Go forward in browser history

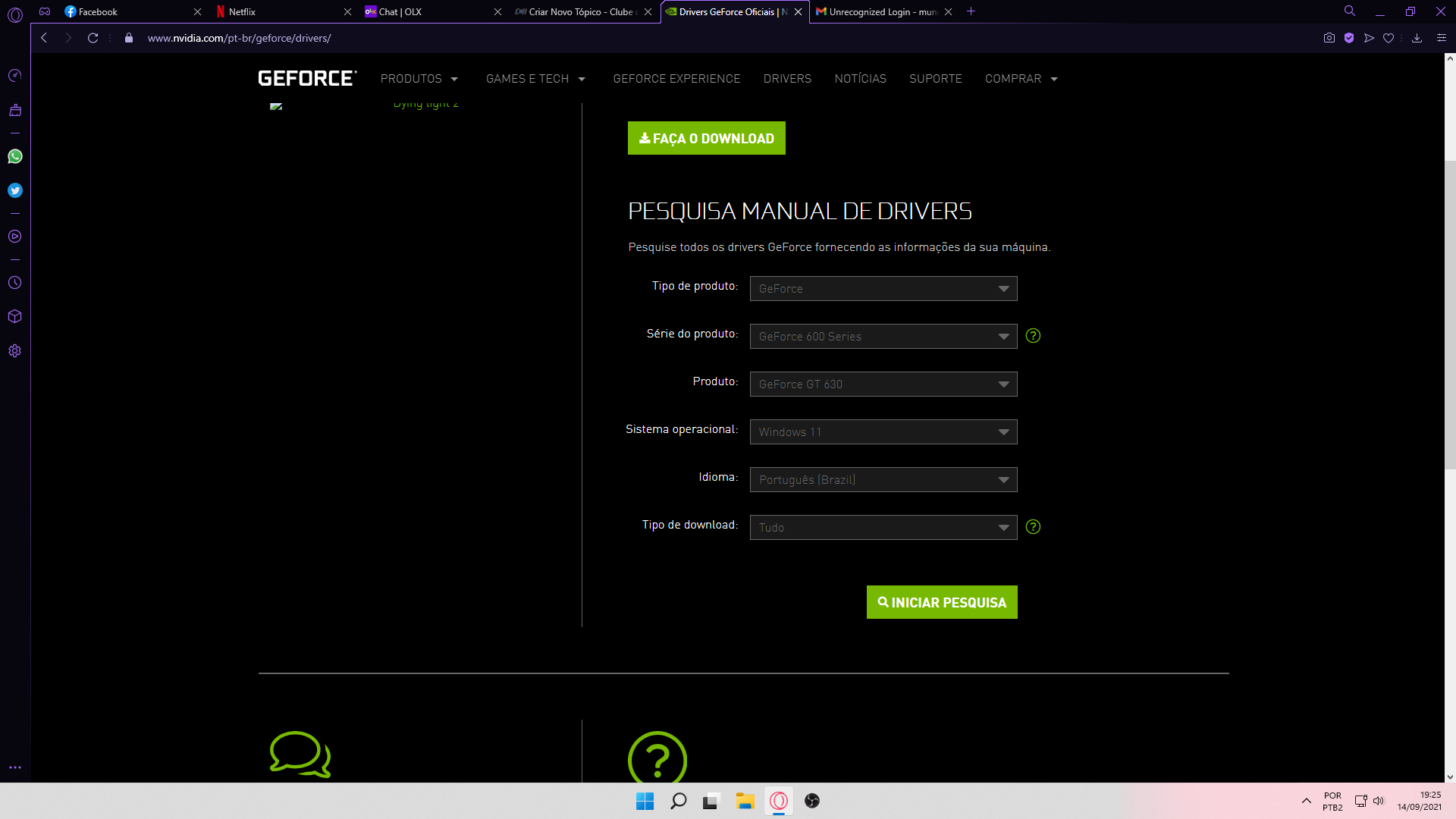(68, 38)
